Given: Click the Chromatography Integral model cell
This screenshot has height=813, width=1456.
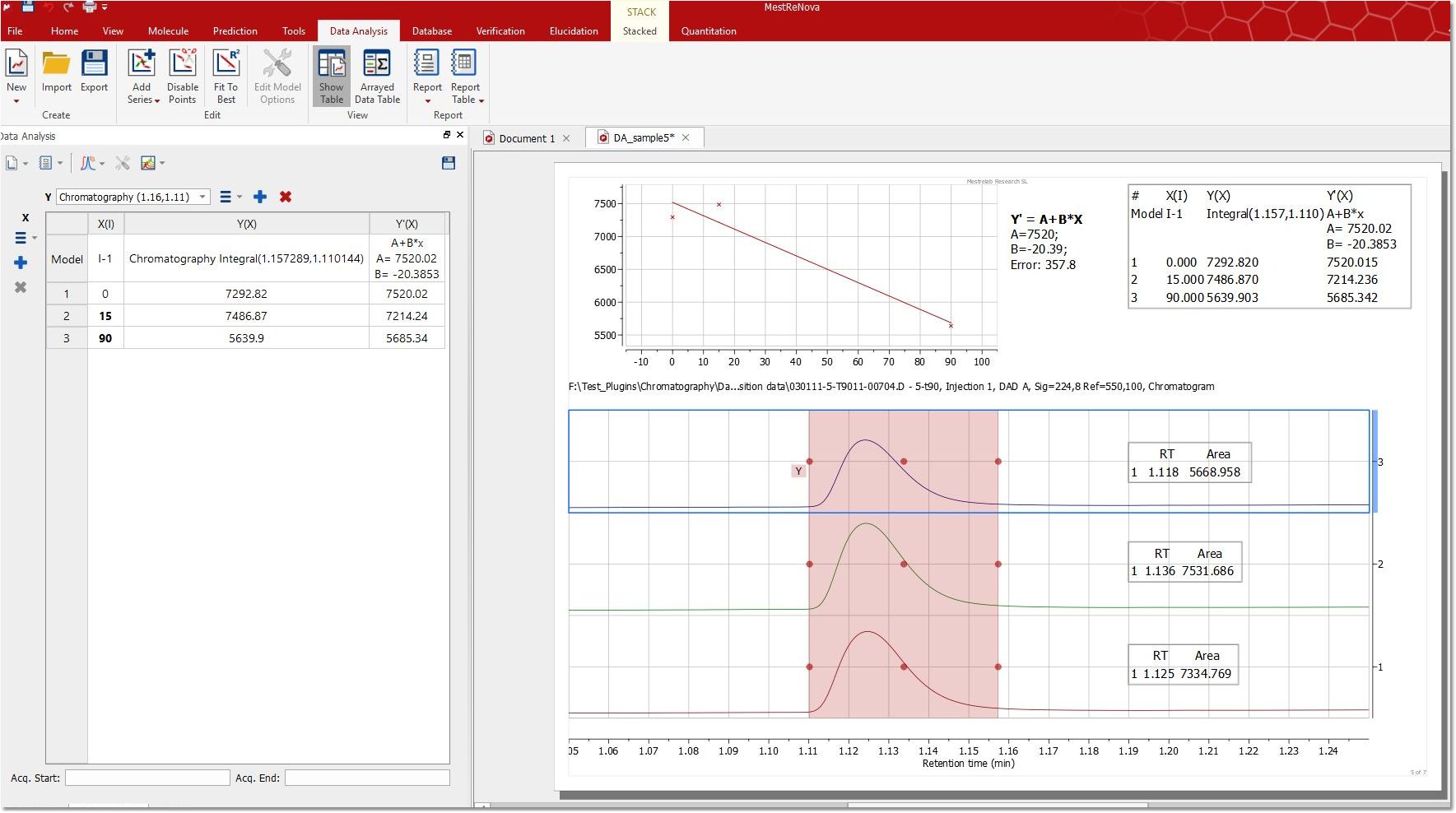Looking at the screenshot, I should 246,258.
